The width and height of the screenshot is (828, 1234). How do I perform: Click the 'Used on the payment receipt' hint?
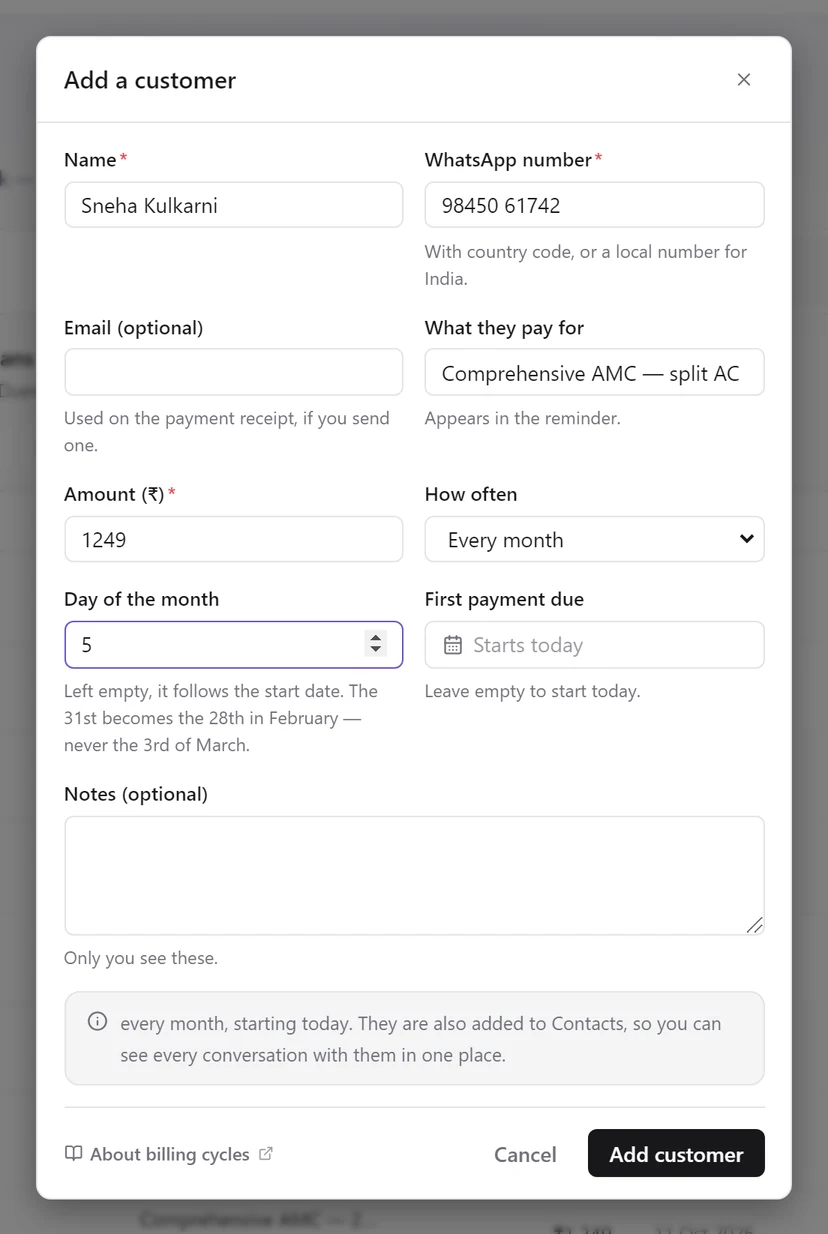point(227,432)
